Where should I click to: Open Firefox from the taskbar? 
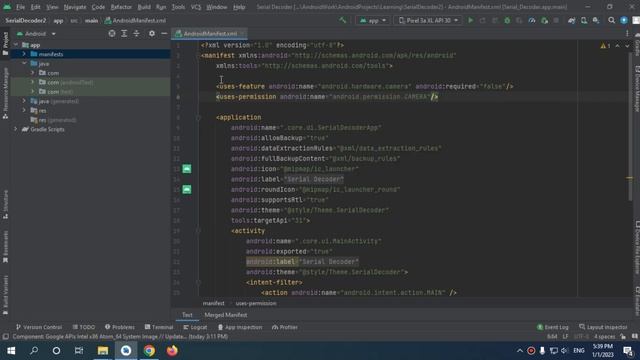(x=172, y=351)
